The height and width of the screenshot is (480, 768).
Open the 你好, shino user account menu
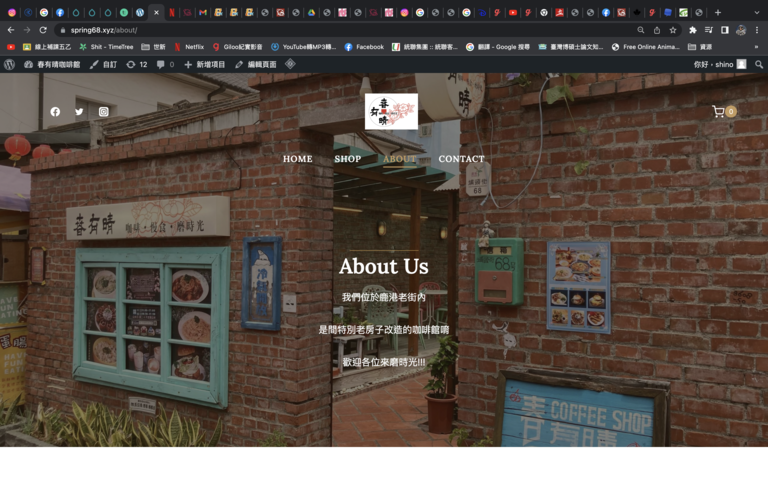(x=719, y=64)
